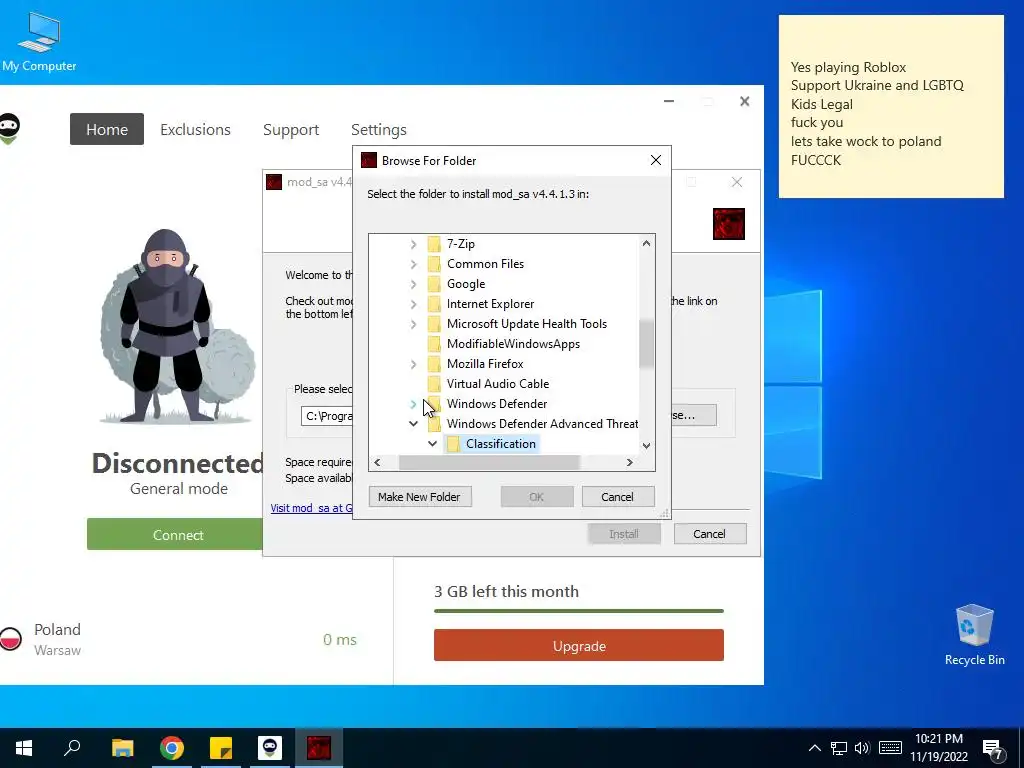Select Windows Defender Advanced Threat folder name
The height and width of the screenshot is (768, 1024).
click(542, 424)
